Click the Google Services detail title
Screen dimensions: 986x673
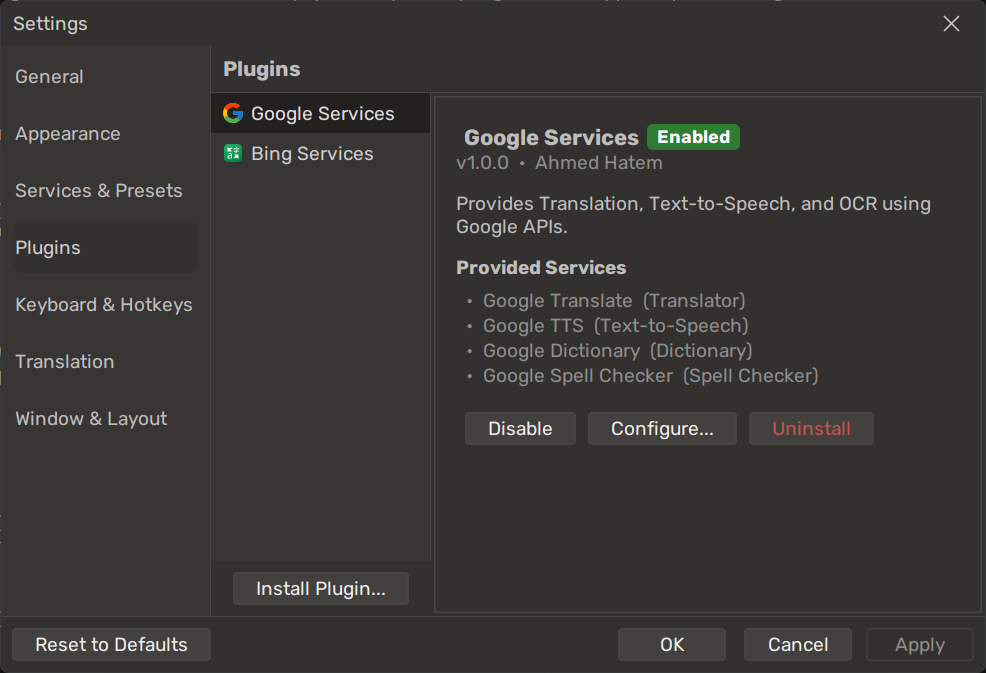tap(551, 138)
